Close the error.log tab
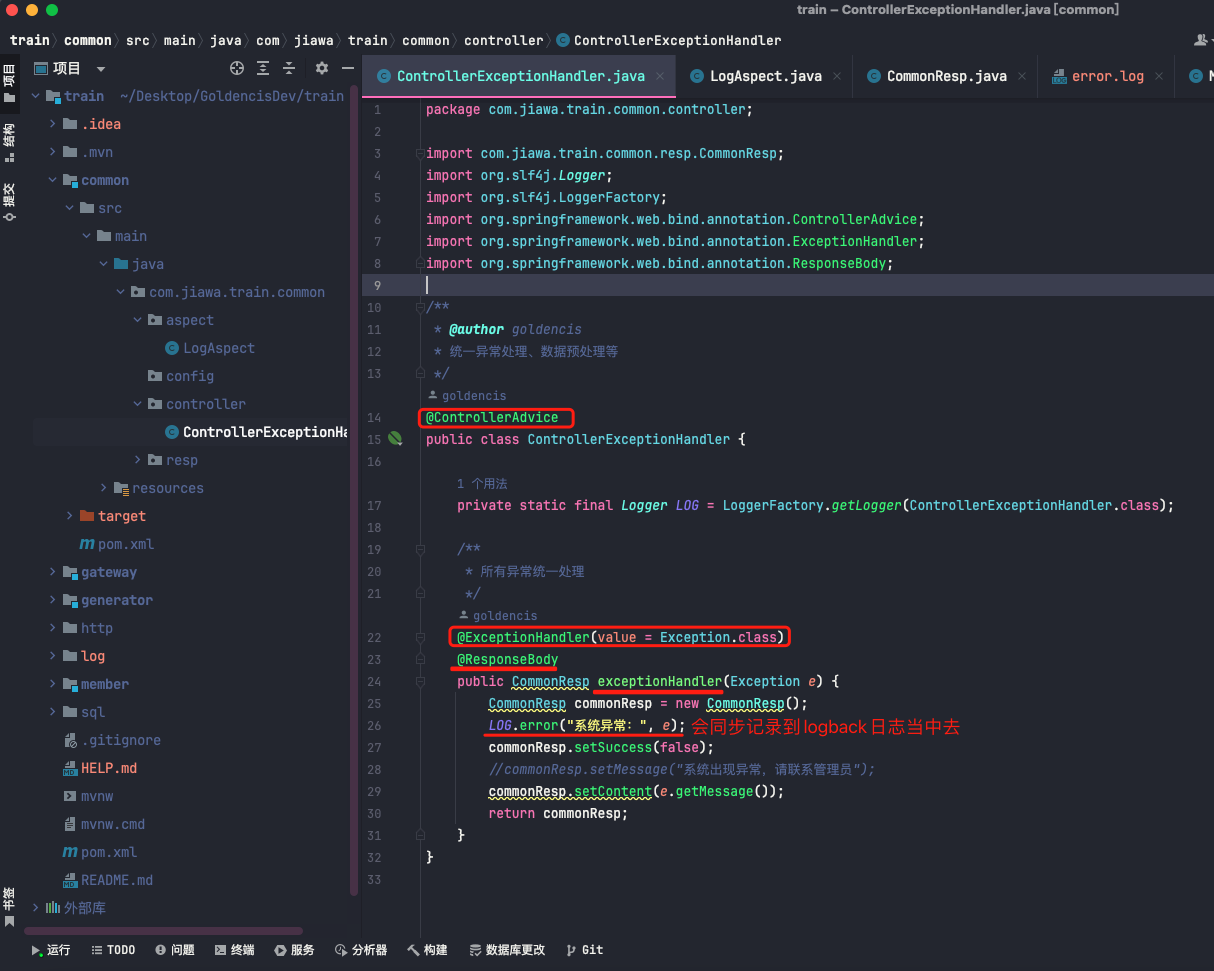 pos(1158,76)
